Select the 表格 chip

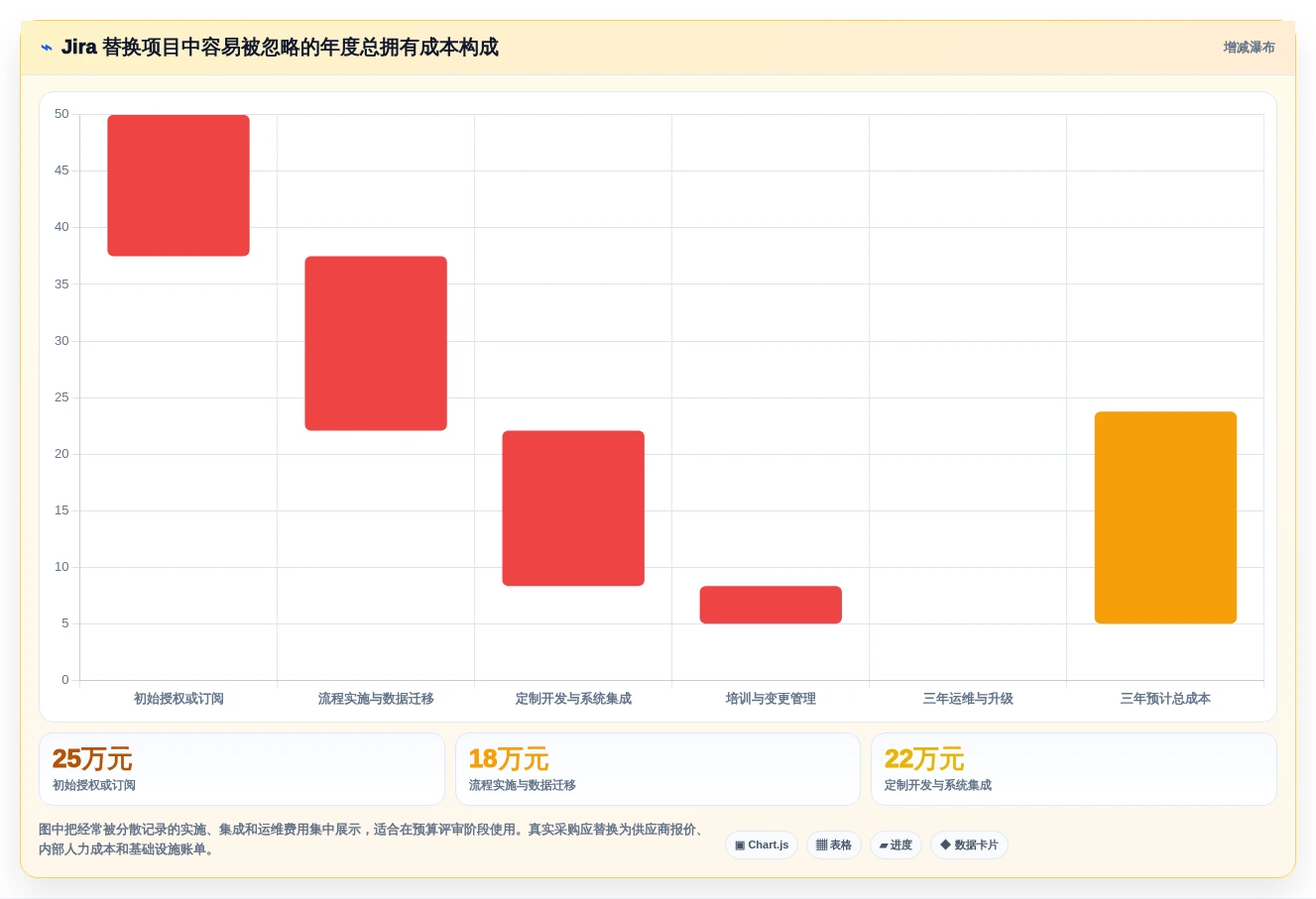834,845
